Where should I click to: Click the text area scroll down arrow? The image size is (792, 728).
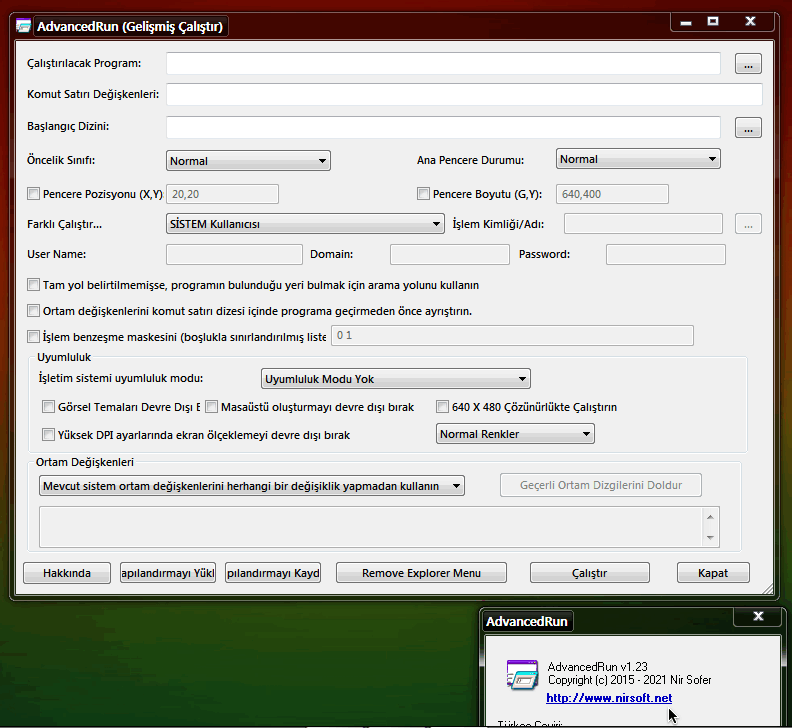point(710,538)
